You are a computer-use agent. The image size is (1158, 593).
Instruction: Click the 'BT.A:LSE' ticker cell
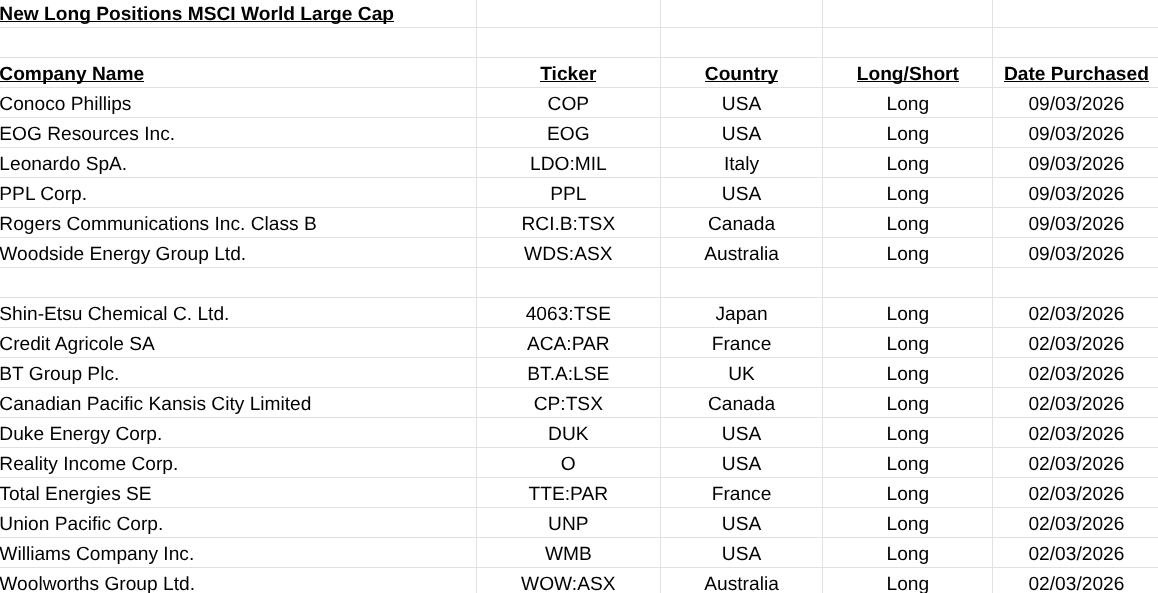[568, 374]
